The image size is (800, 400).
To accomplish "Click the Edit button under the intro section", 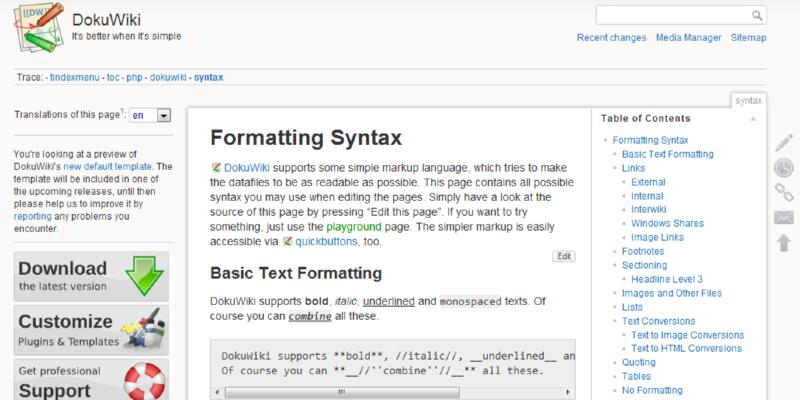I will (x=564, y=256).
